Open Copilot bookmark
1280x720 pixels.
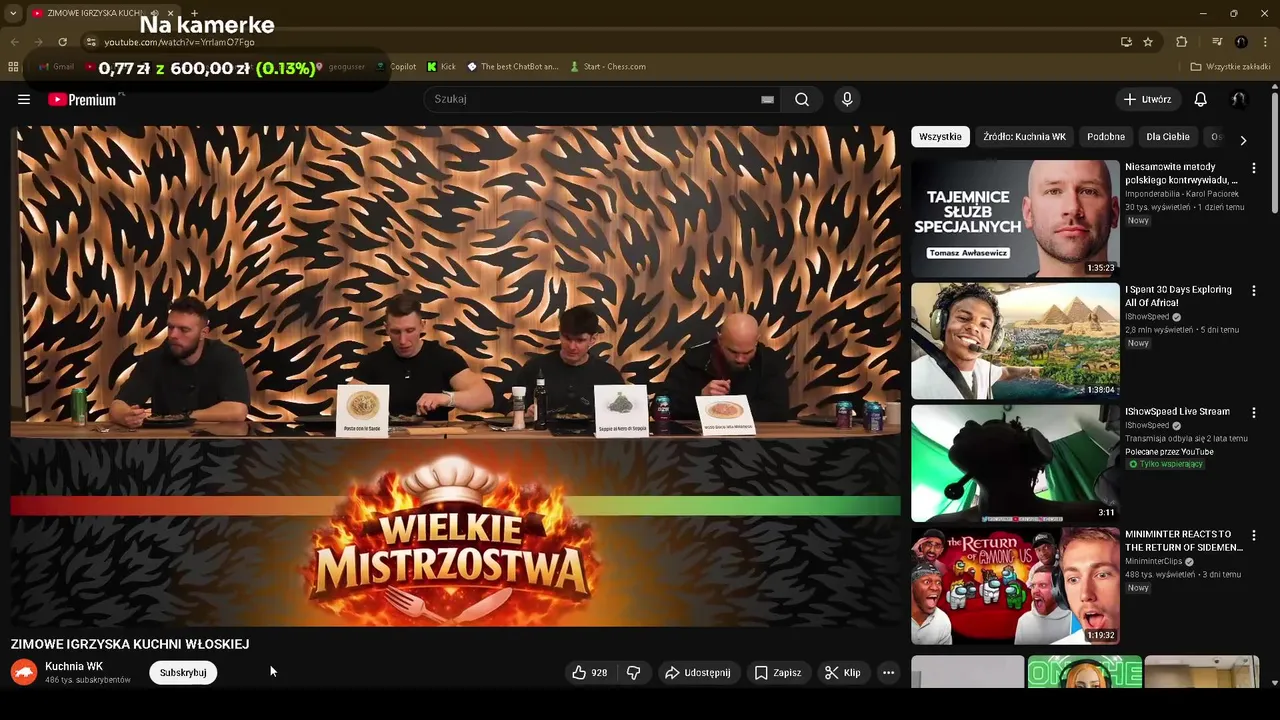396,67
